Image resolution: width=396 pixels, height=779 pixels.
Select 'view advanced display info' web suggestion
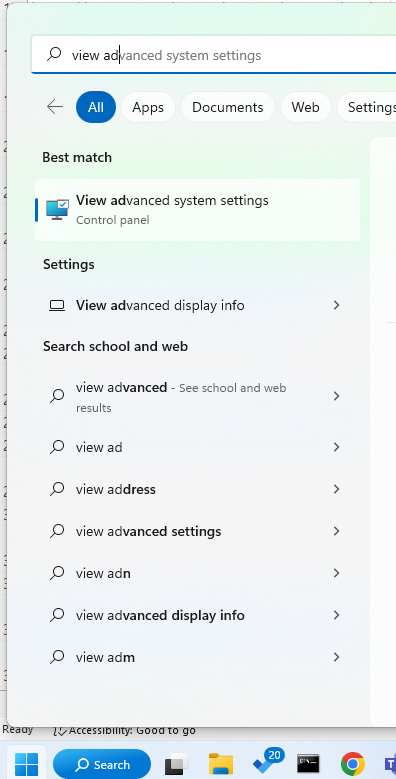click(197, 615)
